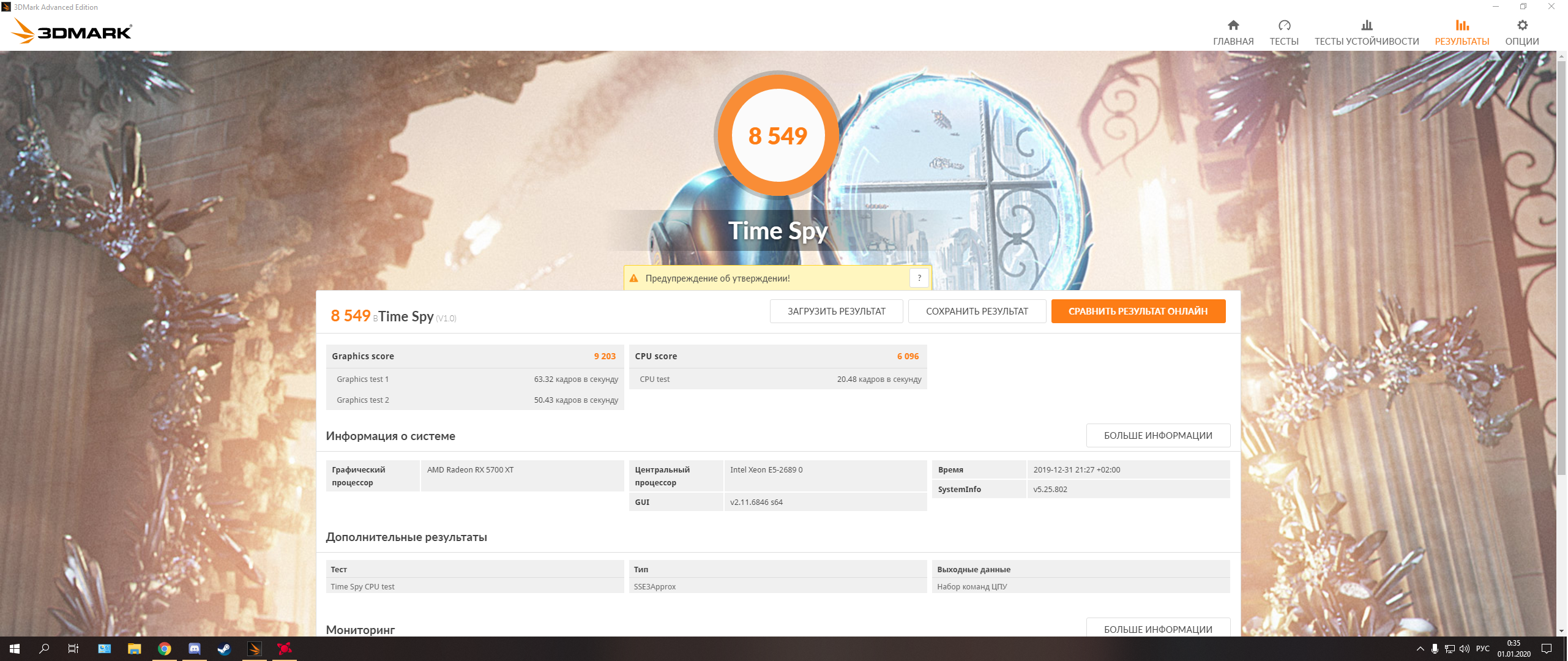Click СРАВНИТЬ РЕЗУЛЬТАТ ОНЛАЙН orange button
The height and width of the screenshot is (661, 1568).
pos(1138,311)
